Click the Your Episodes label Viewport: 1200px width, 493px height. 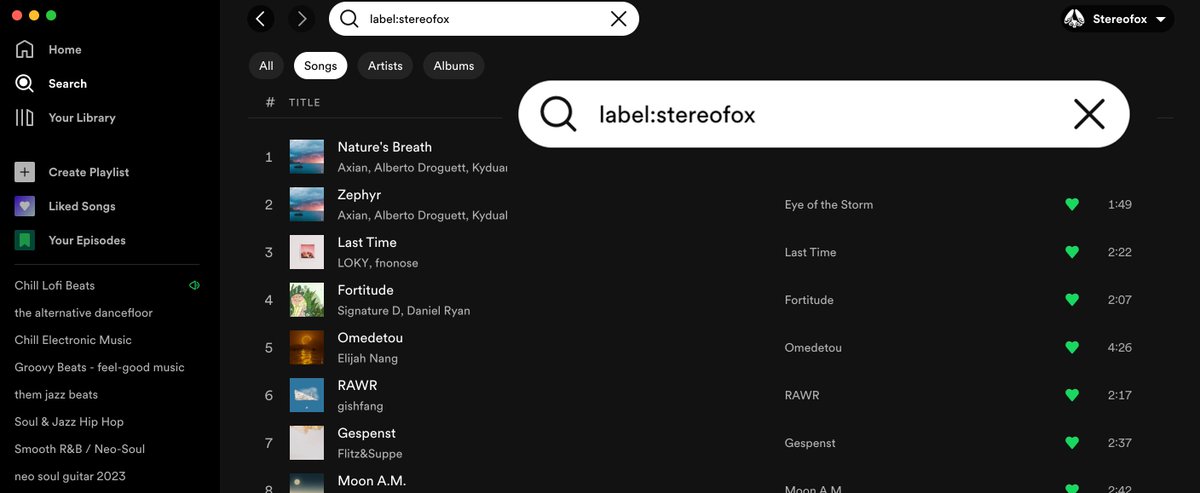(x=87, y=240)
